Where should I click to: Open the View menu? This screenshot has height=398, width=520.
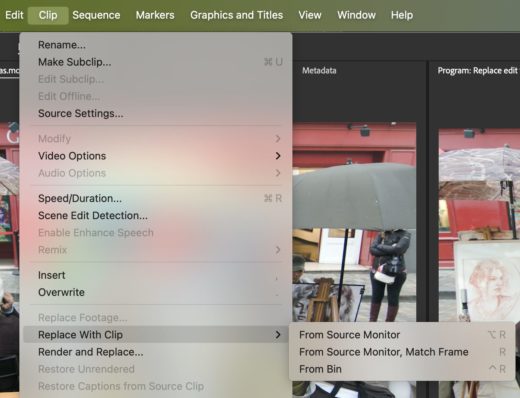click(x=310, y=15)
